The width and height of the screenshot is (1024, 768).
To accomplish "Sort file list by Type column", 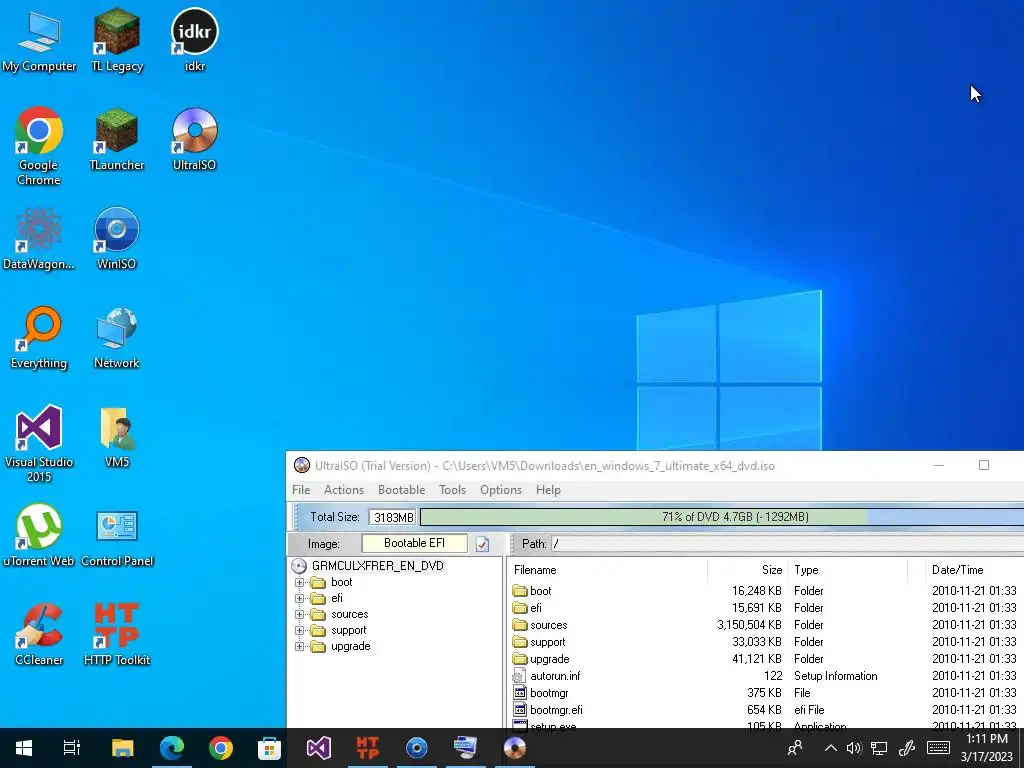I will 847,569.
